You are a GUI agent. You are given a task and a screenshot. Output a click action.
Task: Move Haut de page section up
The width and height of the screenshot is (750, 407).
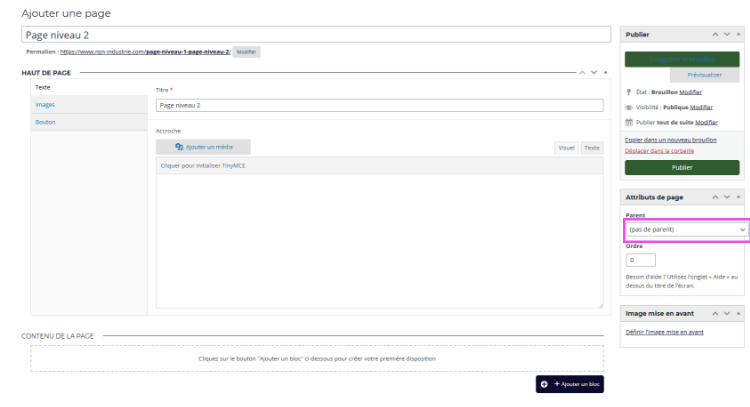[582, 73]
